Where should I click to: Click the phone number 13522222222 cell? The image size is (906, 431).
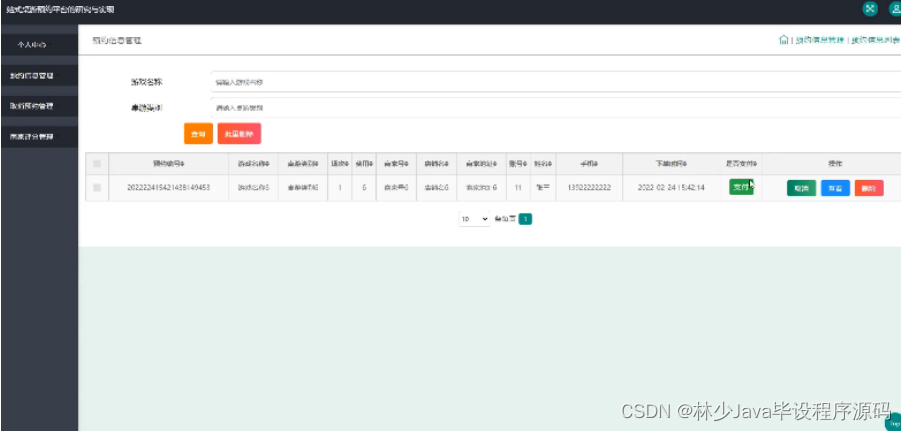pos(589,188)
